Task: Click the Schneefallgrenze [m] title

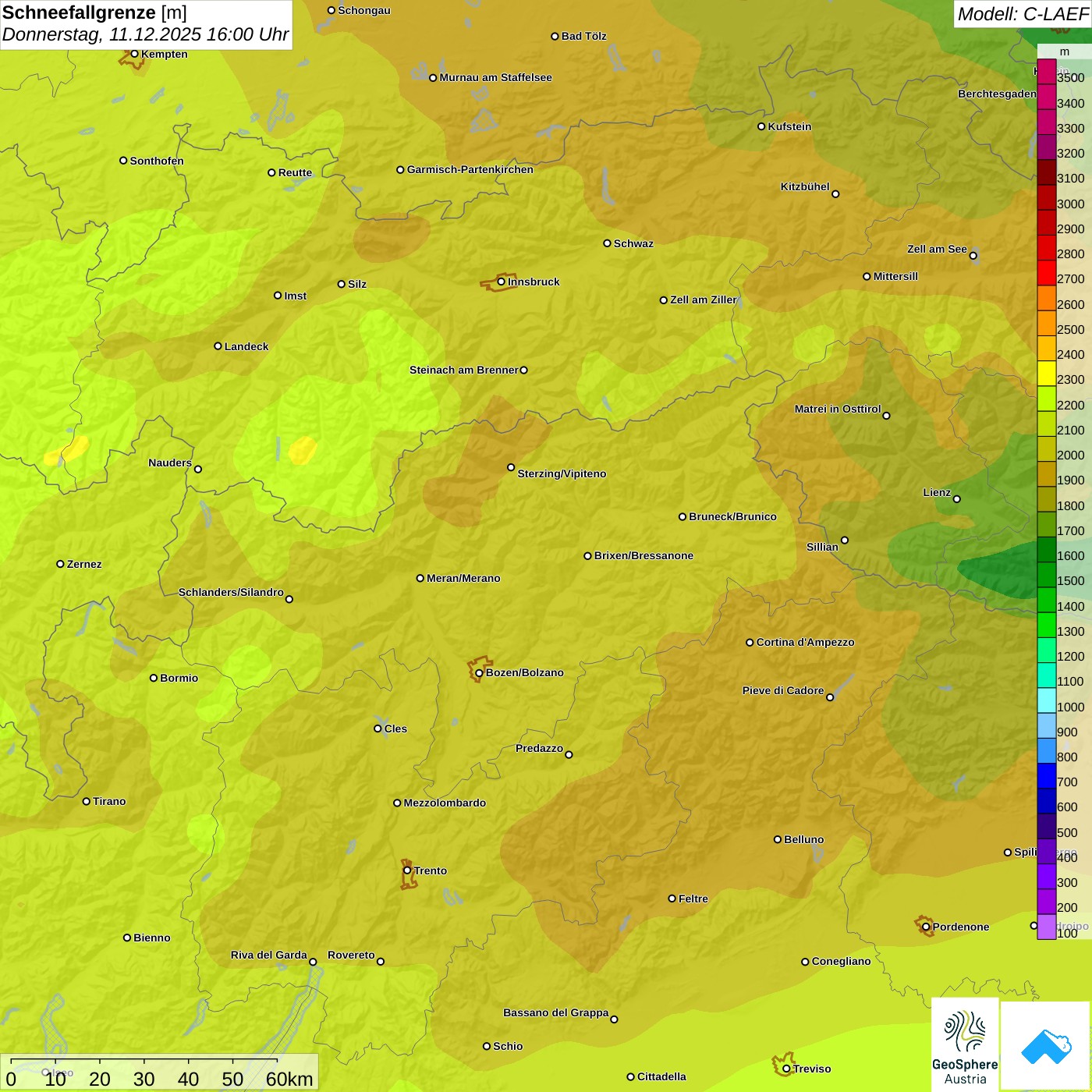Action: (94, 12)
